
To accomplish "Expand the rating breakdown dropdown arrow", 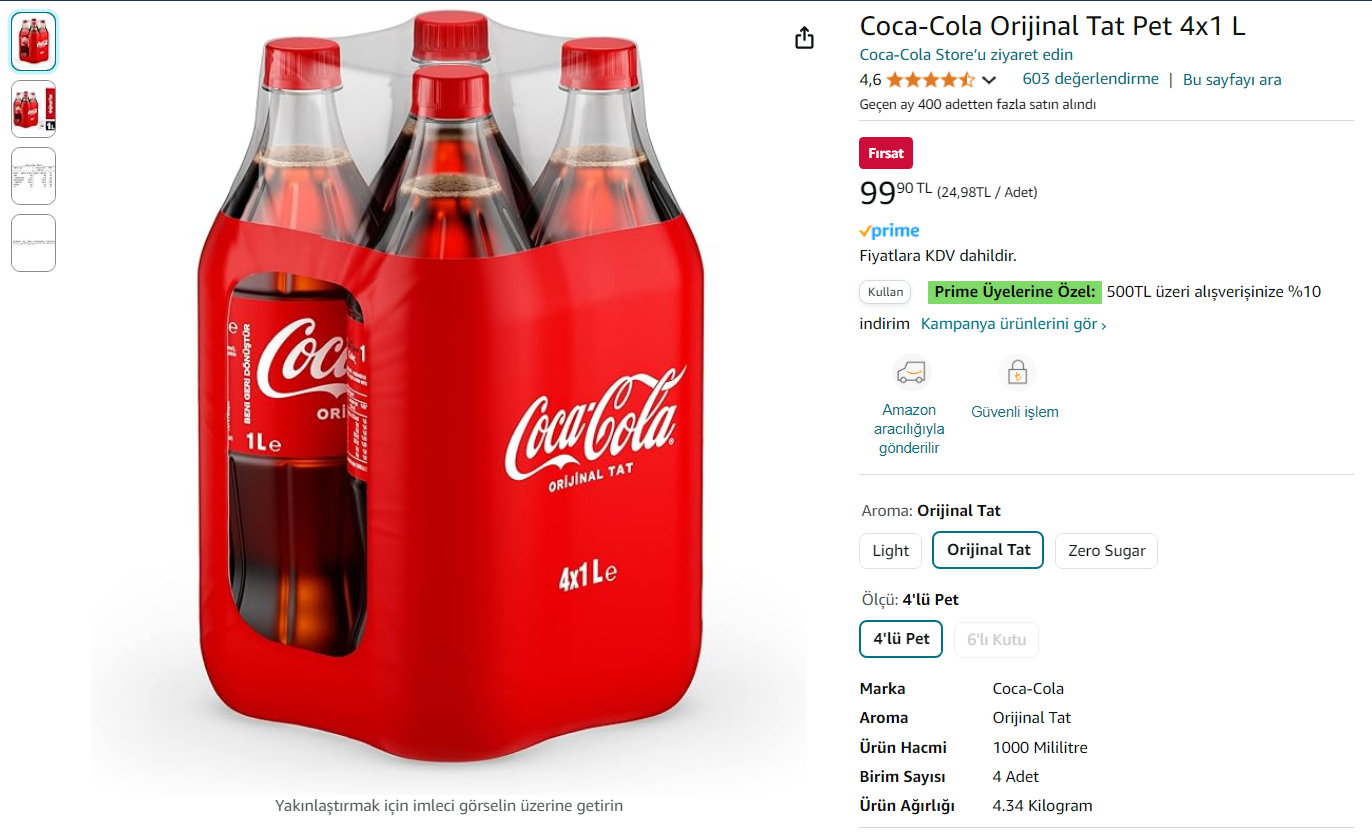I will pyautogui.click(x=989, y=80).
